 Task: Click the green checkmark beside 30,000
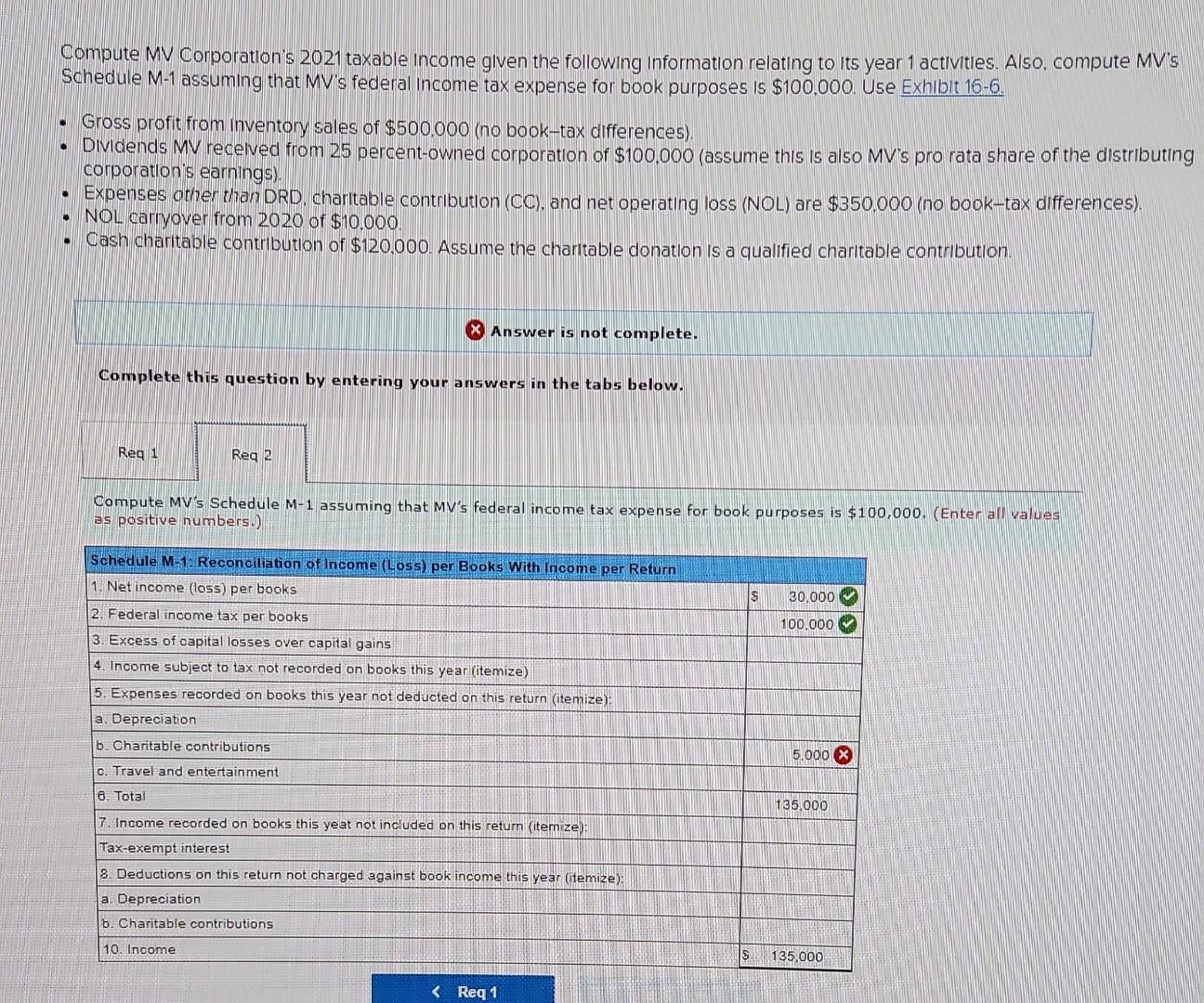click(846, 597)
